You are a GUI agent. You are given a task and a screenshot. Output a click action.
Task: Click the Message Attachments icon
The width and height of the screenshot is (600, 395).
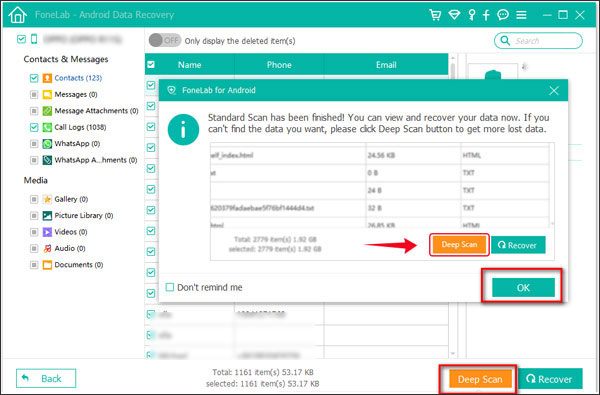coord(47,111)
